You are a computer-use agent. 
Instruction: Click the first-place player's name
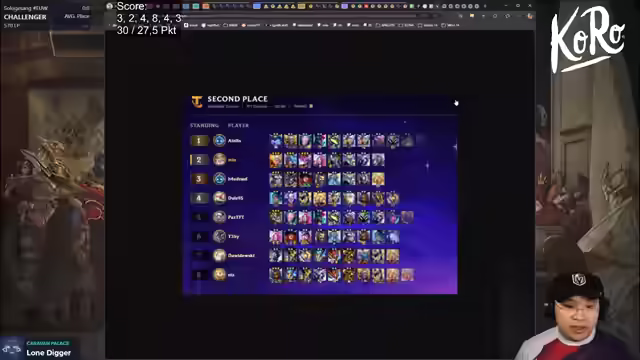(234, 140)
